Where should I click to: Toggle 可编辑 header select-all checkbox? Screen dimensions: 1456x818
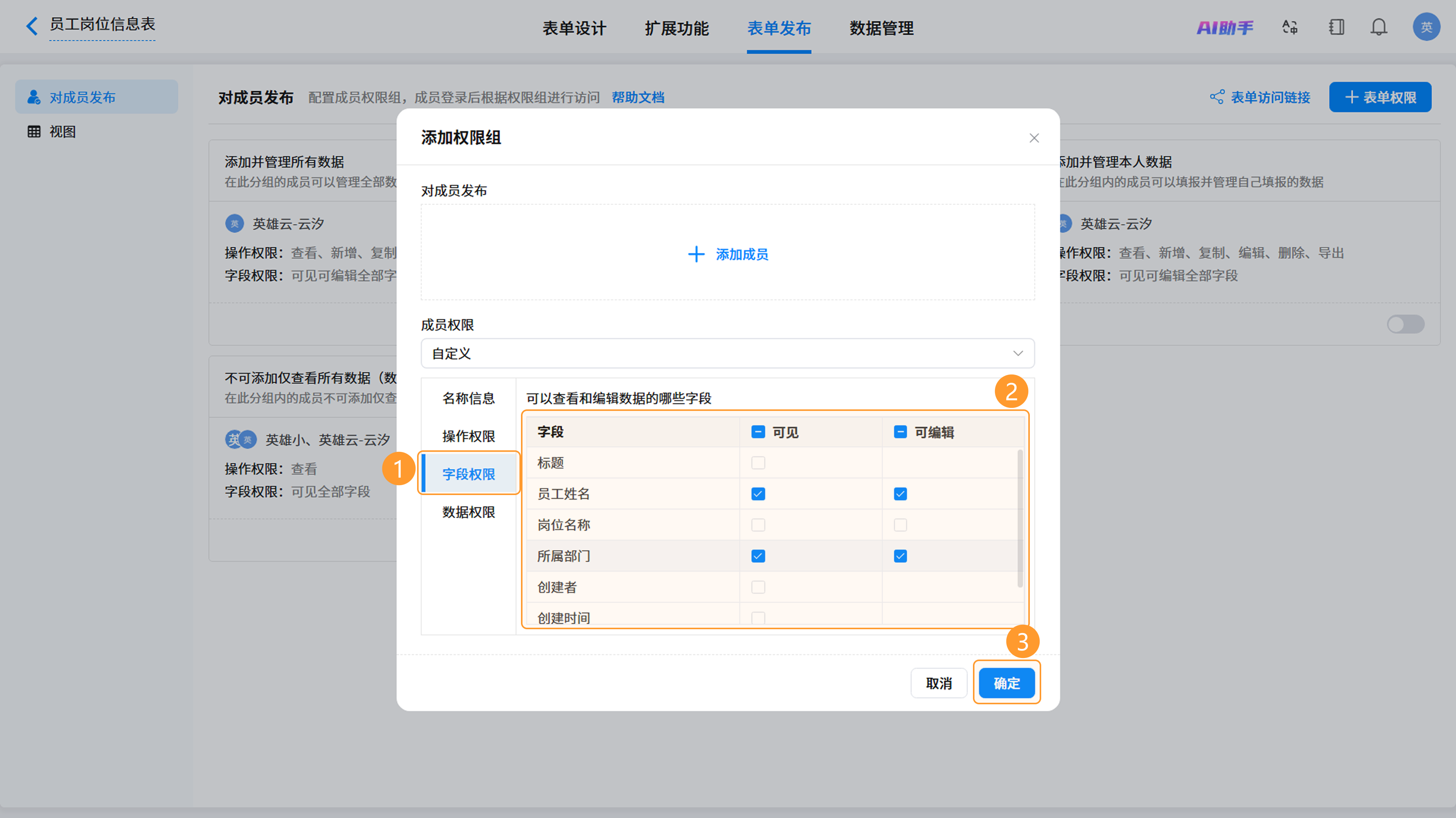coord(901,432)
